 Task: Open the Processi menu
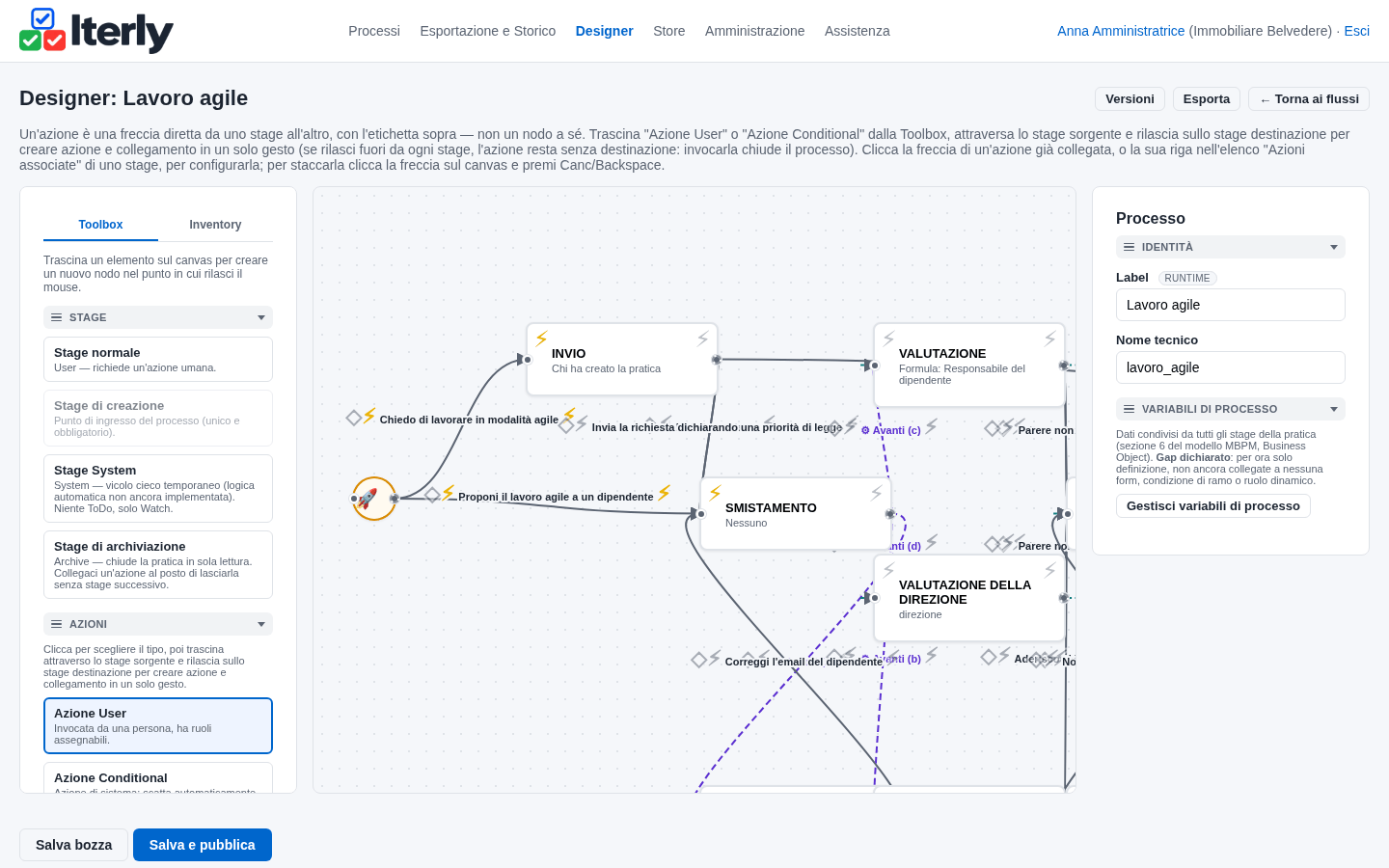pos(374,31)
